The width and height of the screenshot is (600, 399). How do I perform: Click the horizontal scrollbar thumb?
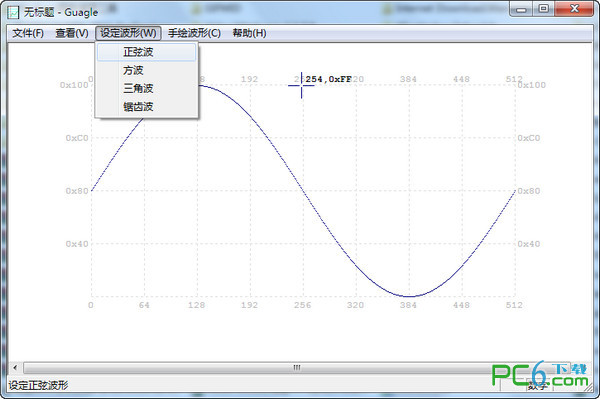297,368
